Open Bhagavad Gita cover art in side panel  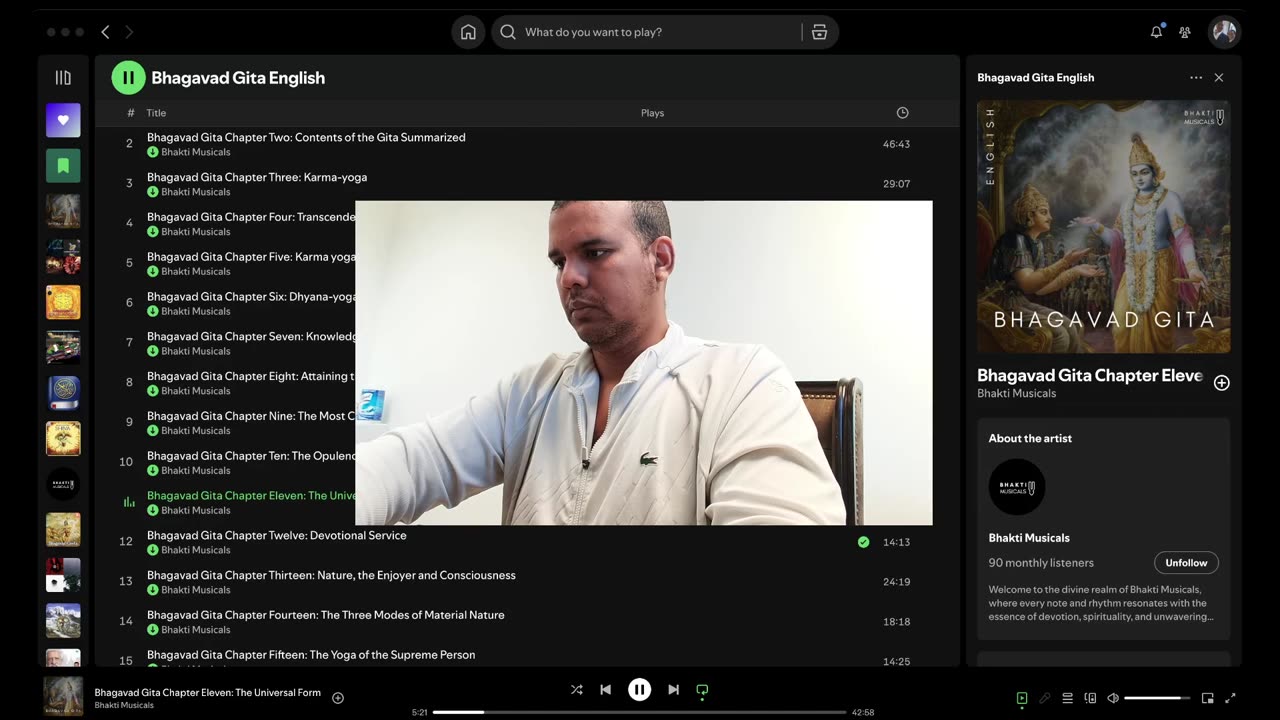pos(1104,226)
